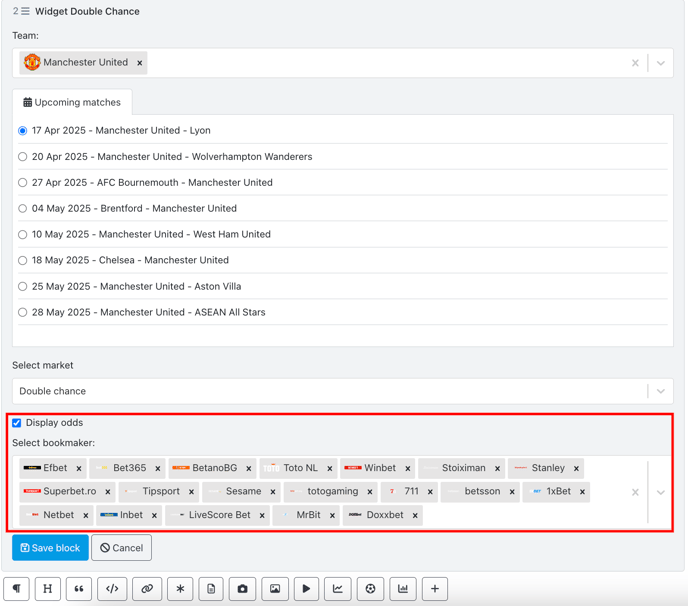Remove Tipsport bookmaker tag

point(191,492)
